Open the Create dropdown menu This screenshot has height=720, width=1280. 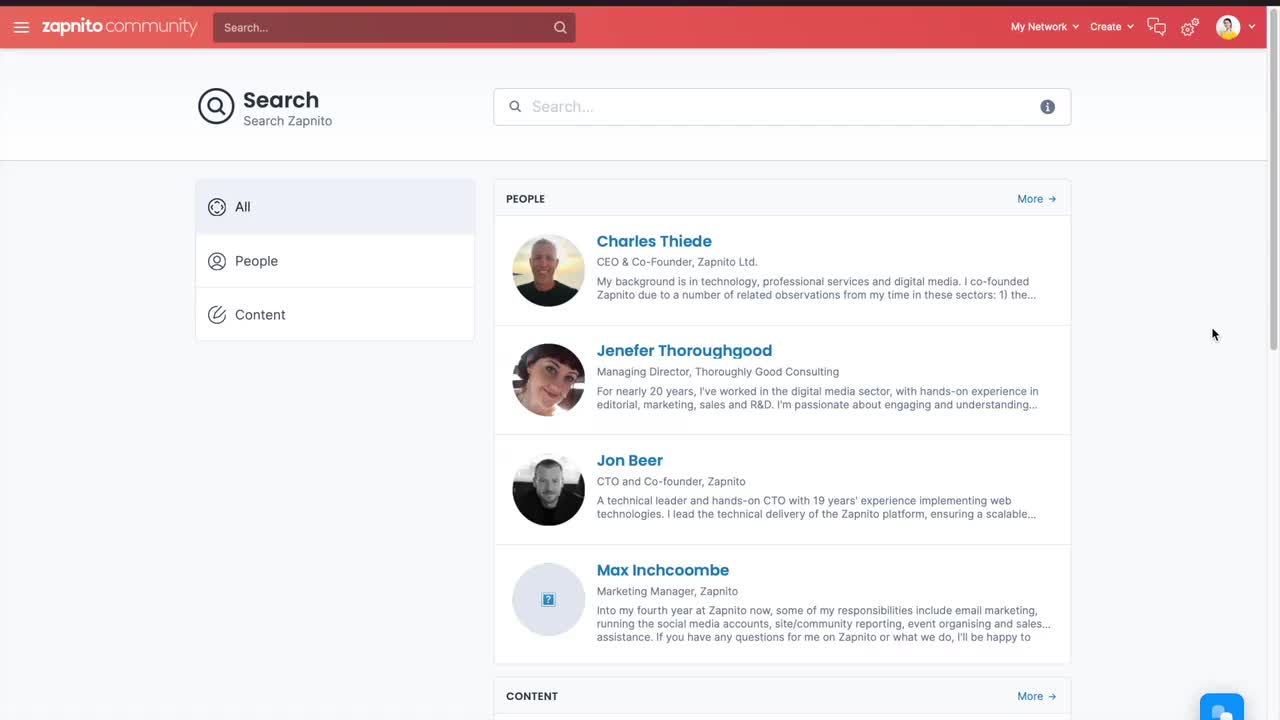1110,27
